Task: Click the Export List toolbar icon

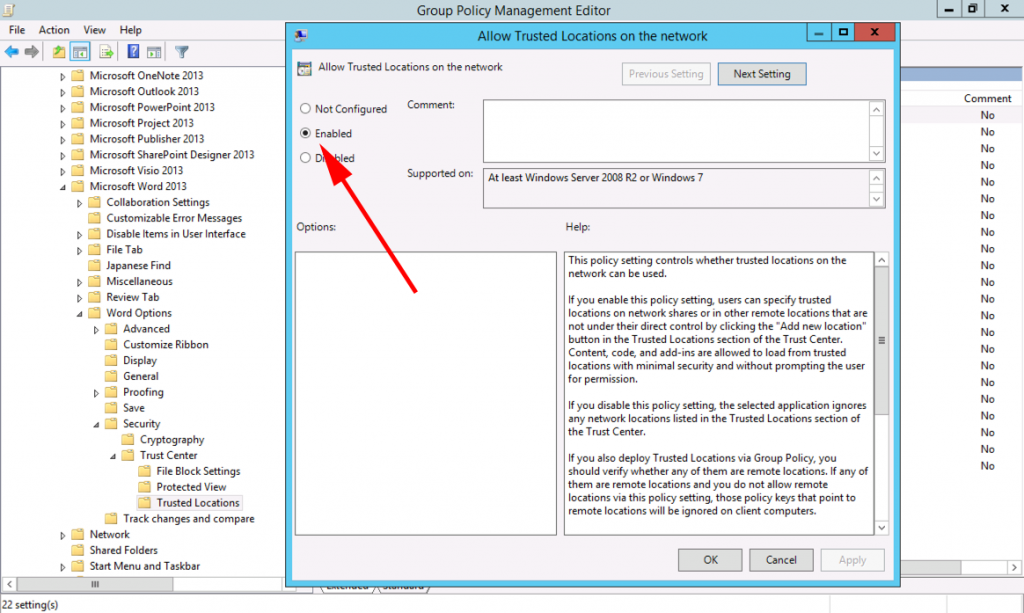Action: (106, 52)
